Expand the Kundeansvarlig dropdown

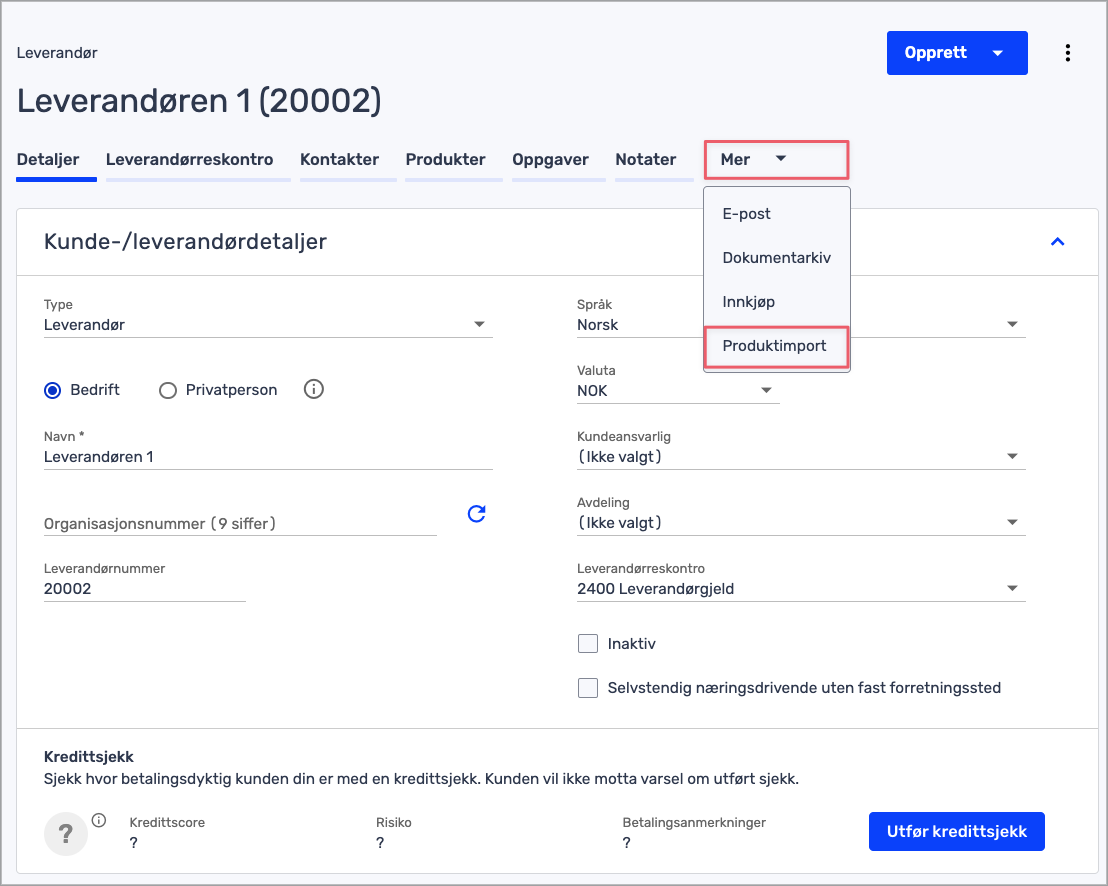(800, 457)
